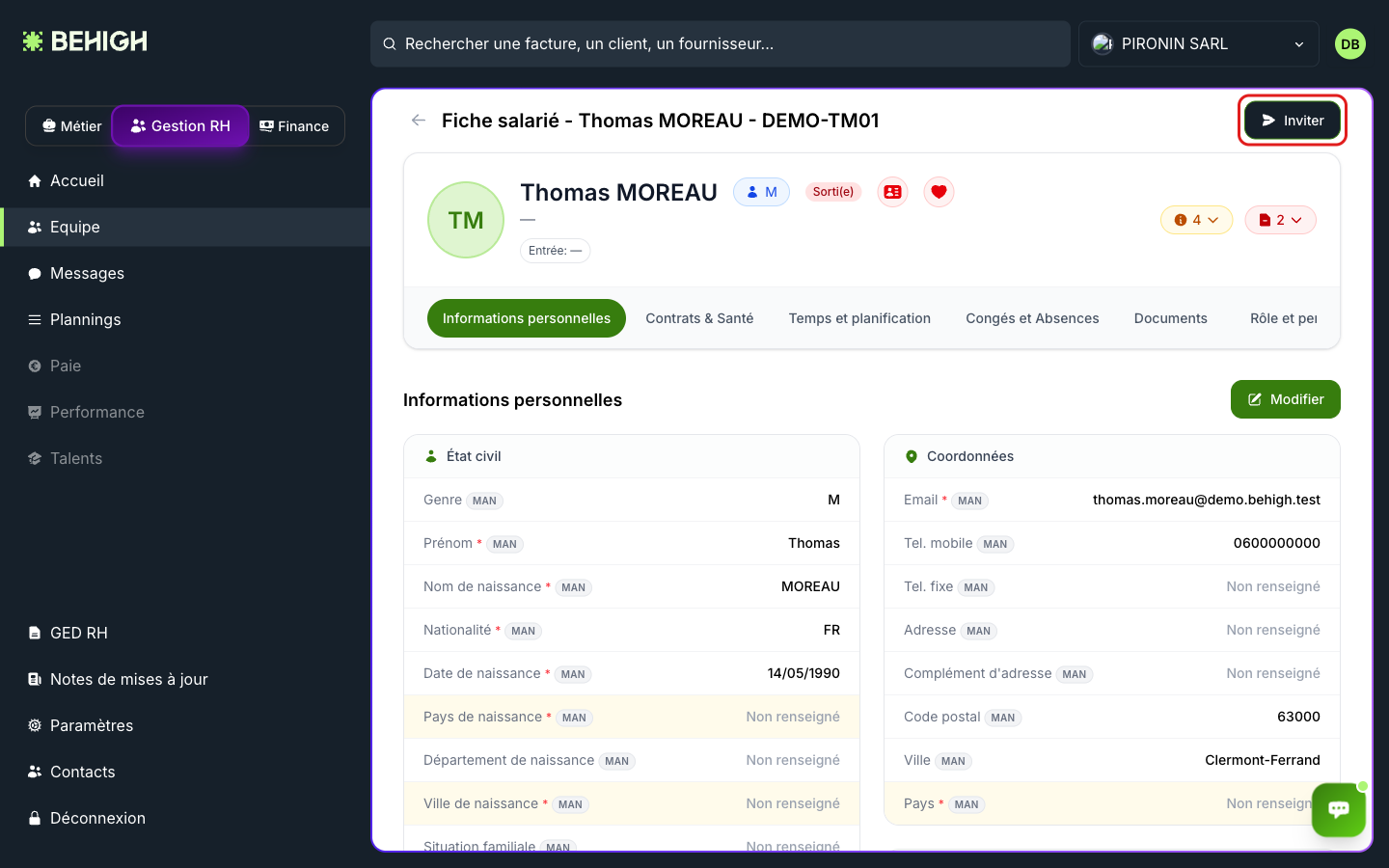The width and height of the screenshot is (1389, 868).
Task: Click the birth date 14/05/1990
Action: 803,673
